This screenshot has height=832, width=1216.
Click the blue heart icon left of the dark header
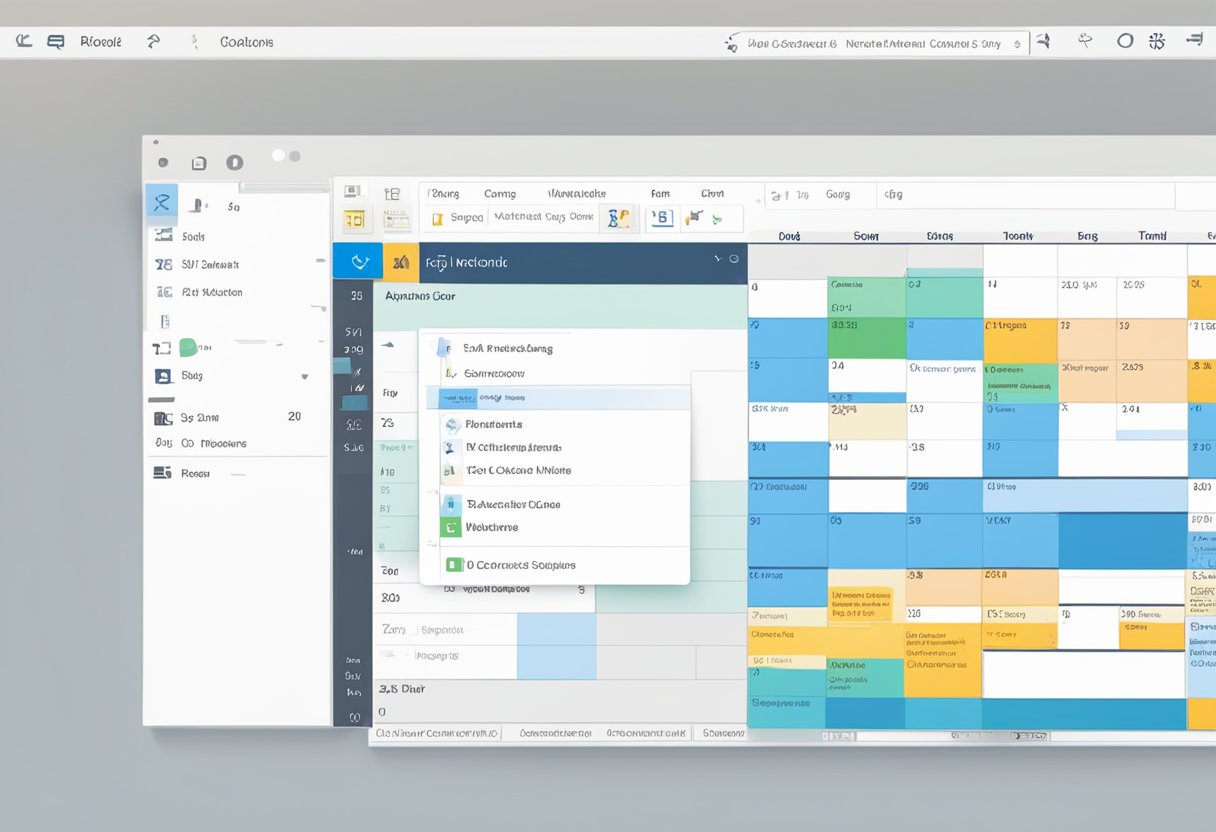pos(357,262)
